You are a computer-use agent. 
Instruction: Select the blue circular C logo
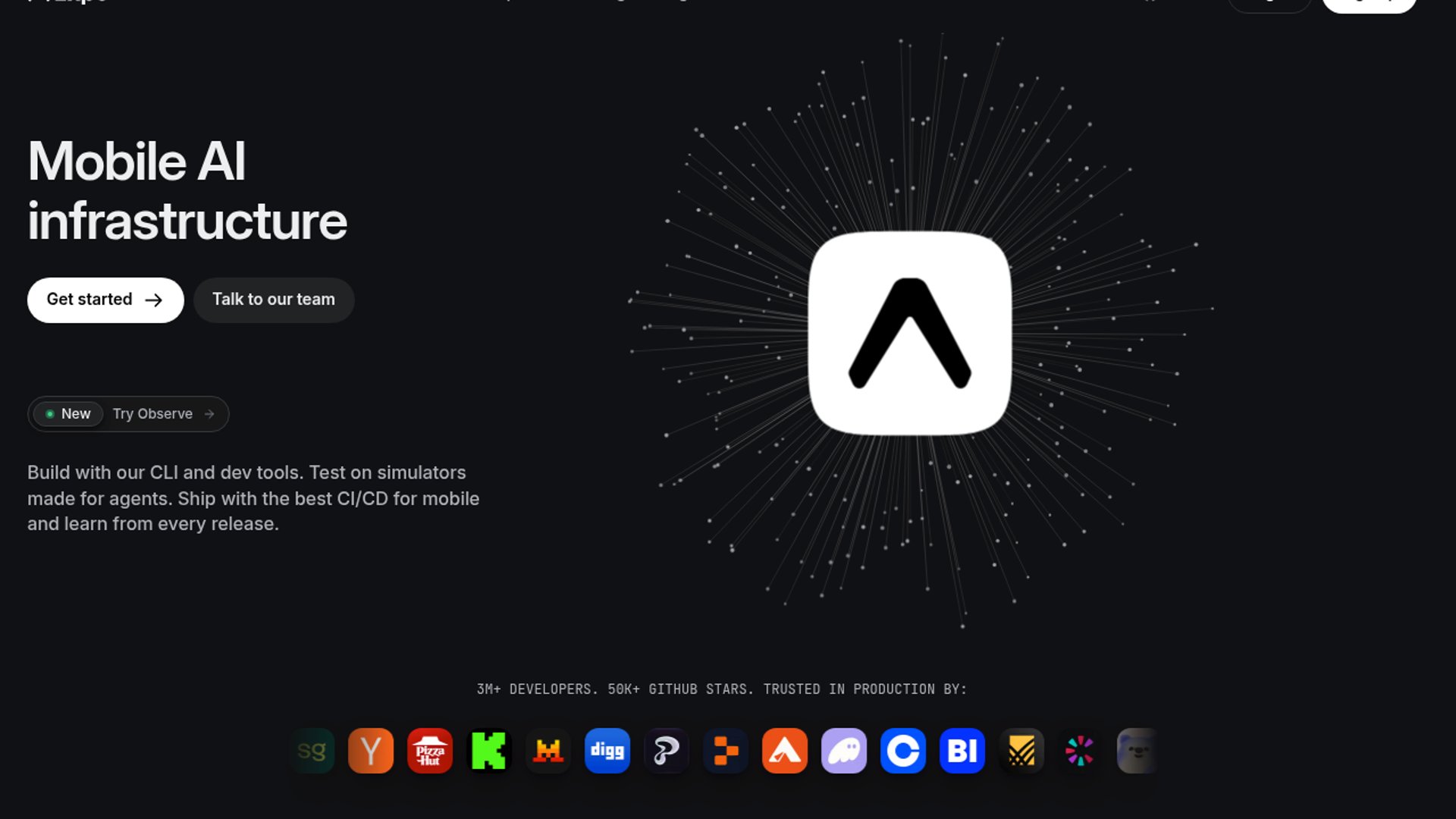903,751
